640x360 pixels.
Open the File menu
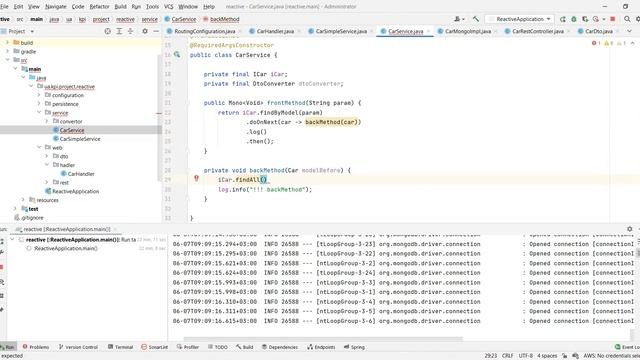[4, 7]
